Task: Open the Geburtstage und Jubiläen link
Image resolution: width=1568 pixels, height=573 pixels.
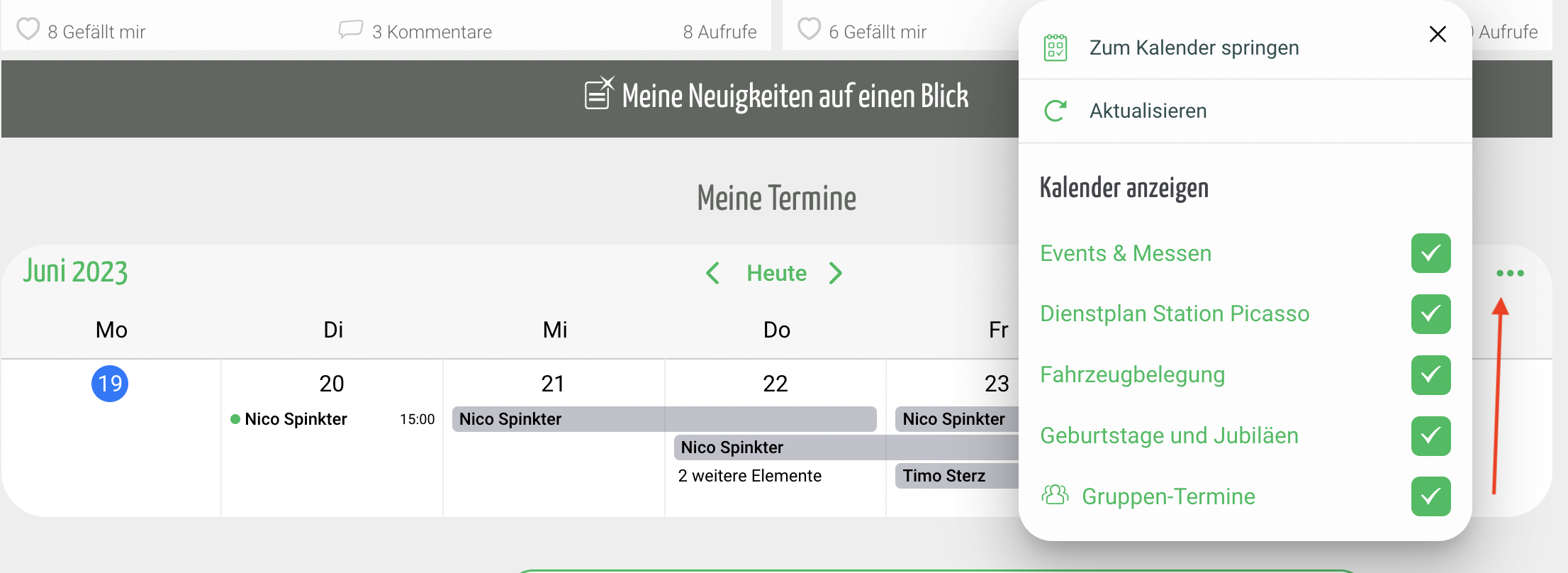Action: click(x=1169, y=435)
